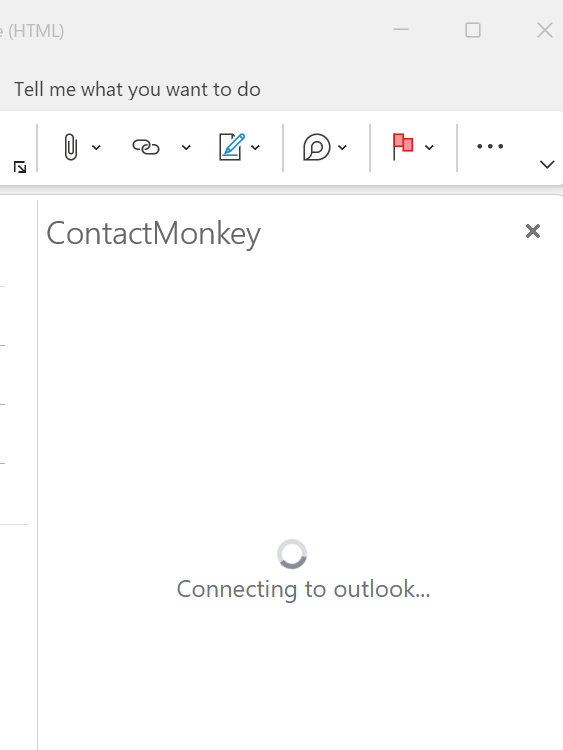
Task: Click the loading spinner above Connecting to outlook
Action: pos(292,554)
